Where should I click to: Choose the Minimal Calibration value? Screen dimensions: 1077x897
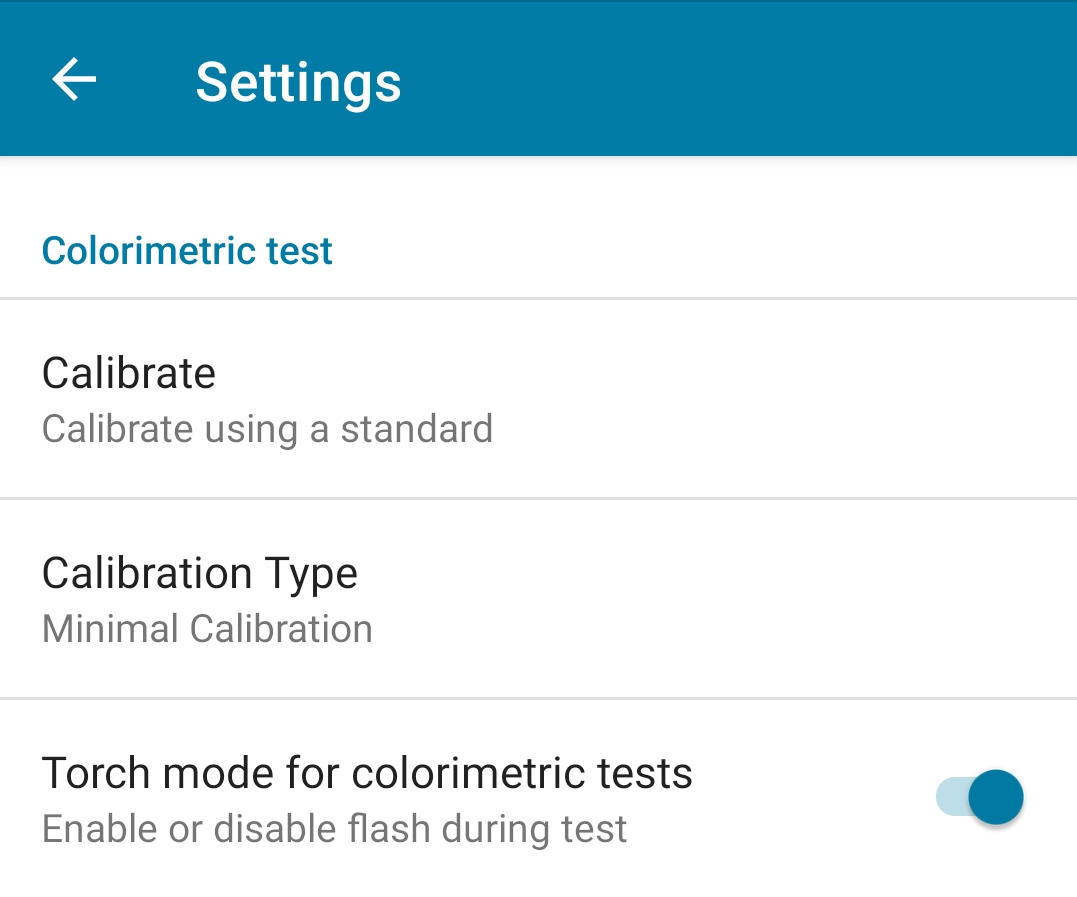pos(207,628)
